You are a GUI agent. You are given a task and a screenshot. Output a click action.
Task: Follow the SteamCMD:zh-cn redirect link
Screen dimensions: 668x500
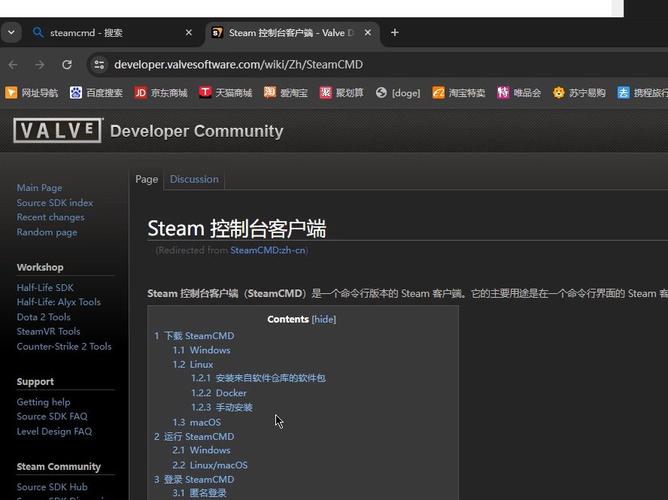(x=268, y=250)
